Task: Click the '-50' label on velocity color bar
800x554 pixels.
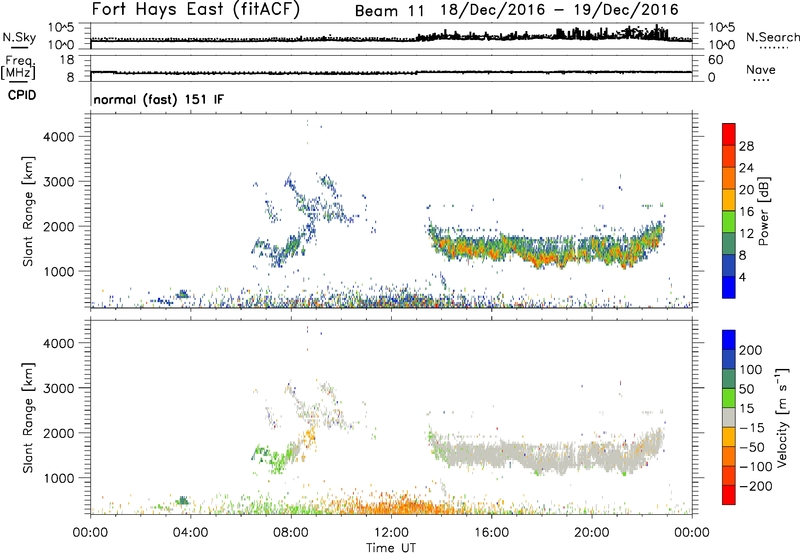Action: pos(752,447)
